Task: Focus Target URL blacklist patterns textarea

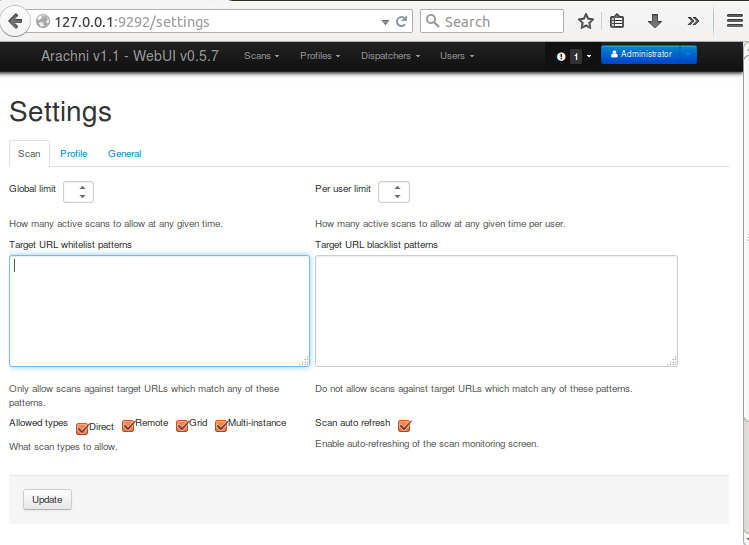Action: (496, 311)
